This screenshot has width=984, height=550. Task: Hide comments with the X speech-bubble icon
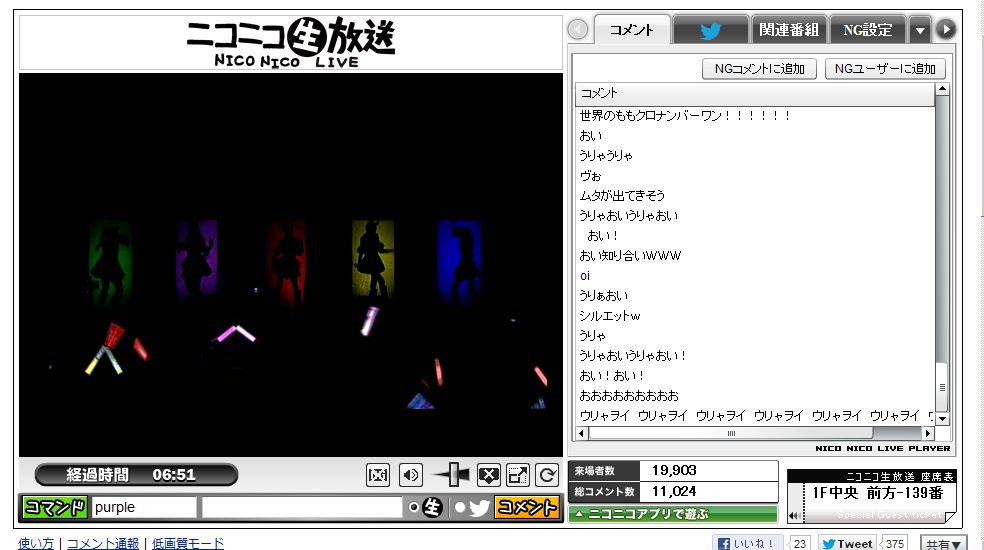point(489,475)
